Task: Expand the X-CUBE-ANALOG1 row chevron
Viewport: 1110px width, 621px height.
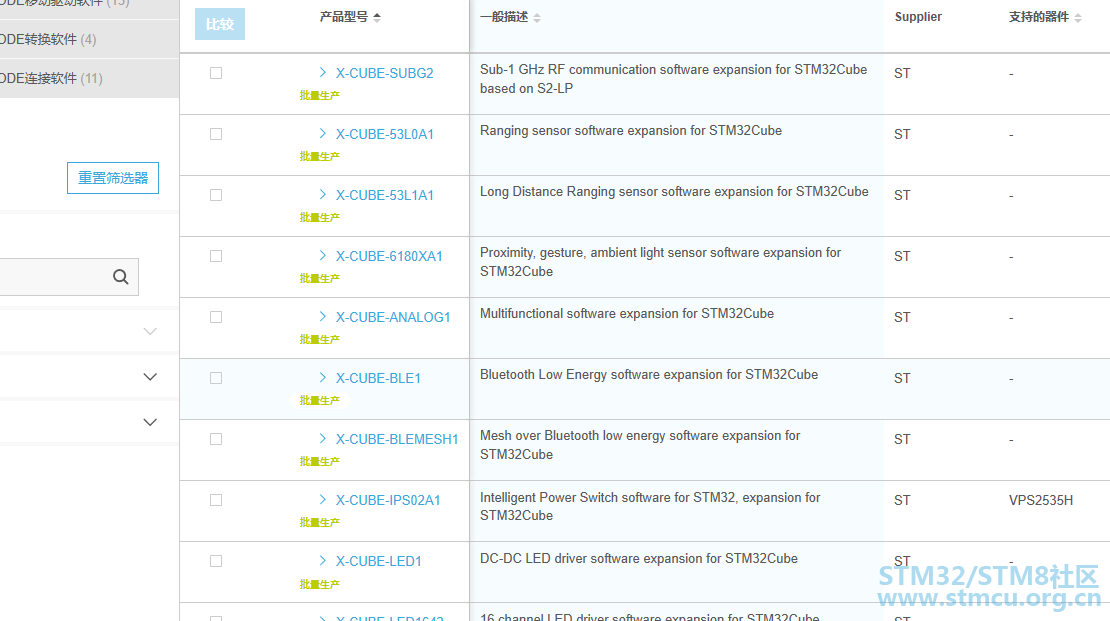Action: coord(323,316)
